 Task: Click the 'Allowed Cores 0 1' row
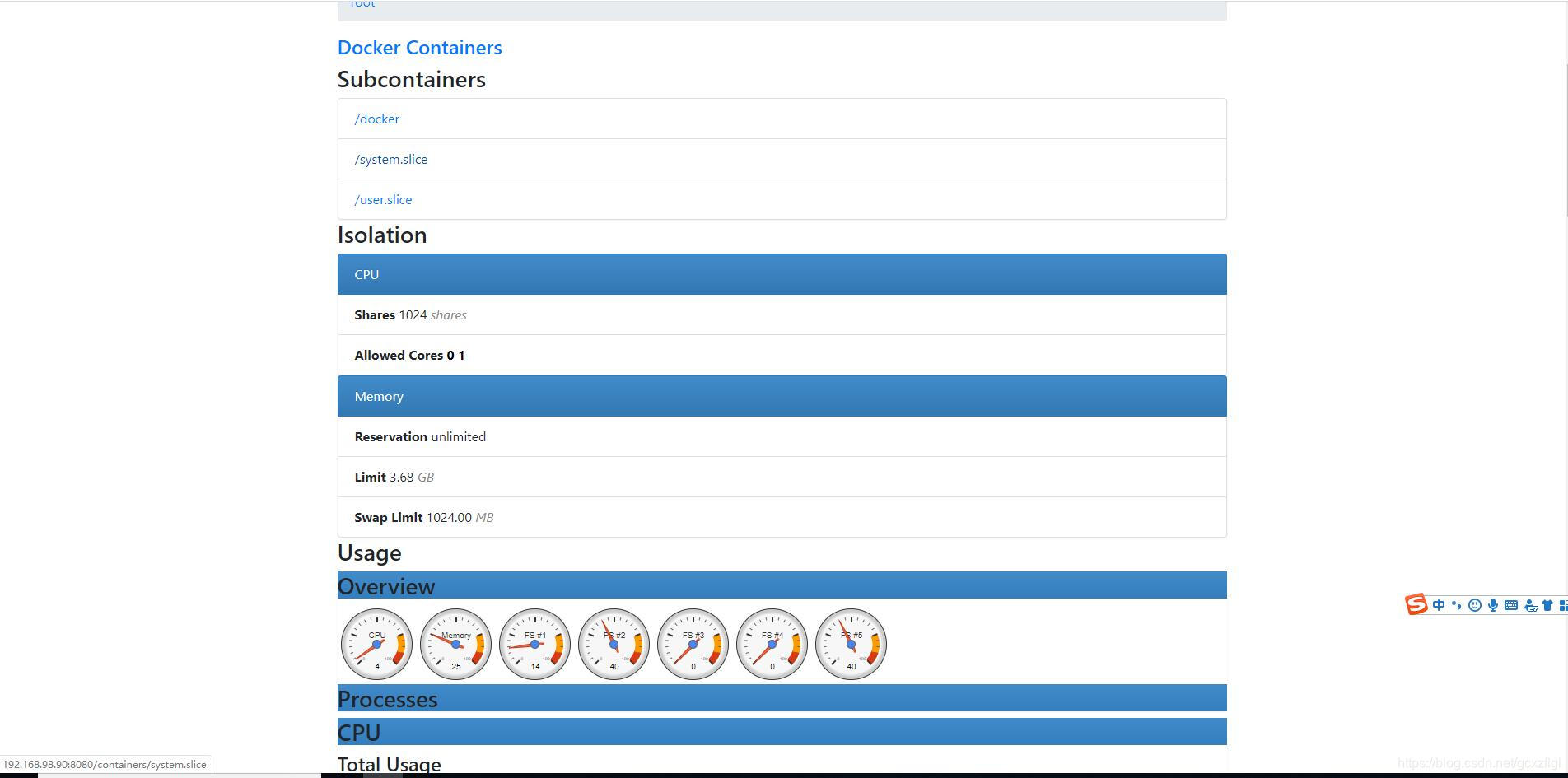[782, 355]
